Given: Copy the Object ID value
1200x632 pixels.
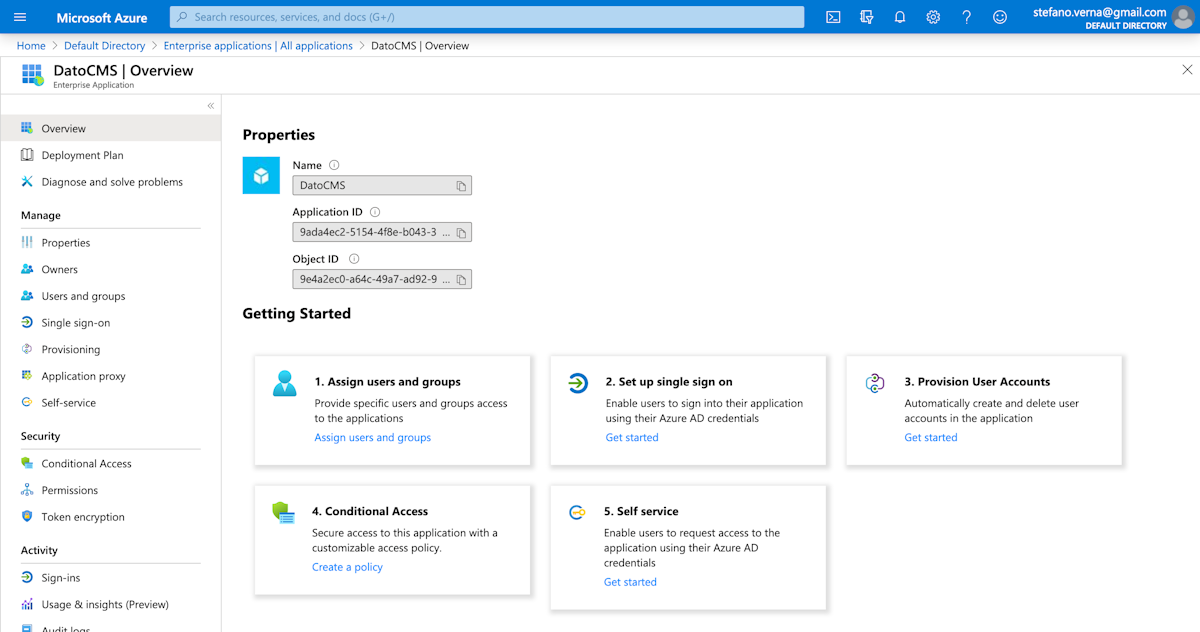Looking at the screenshot, I should (460, 278).
